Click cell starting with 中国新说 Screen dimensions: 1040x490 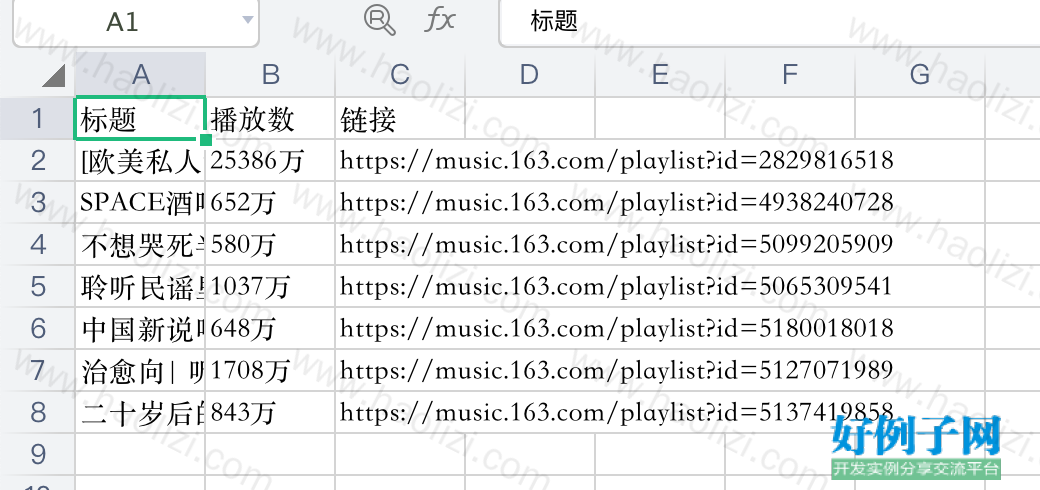click(x=140, y=328)
